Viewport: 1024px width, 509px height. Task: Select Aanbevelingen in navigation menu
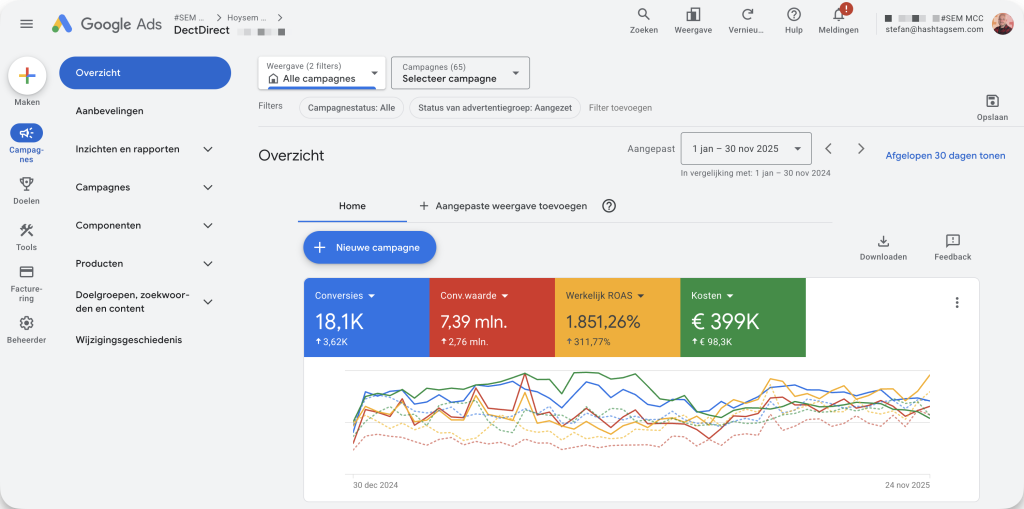110,111
